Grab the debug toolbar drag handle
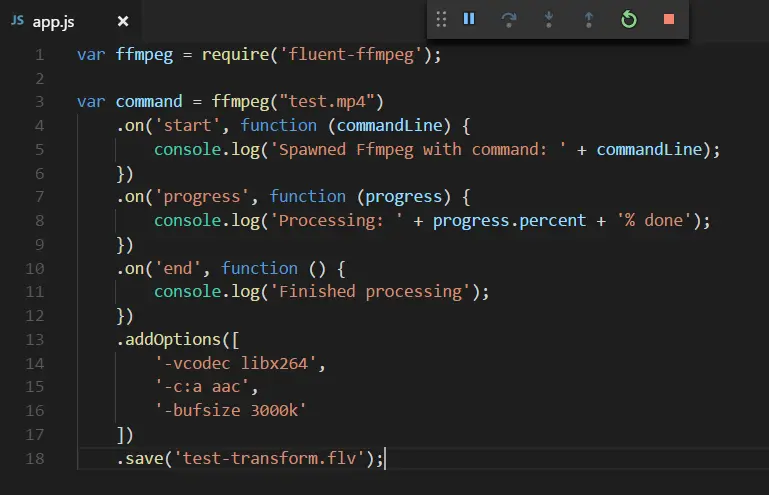This screenshot has height=495, width=769. pos(441,19)
